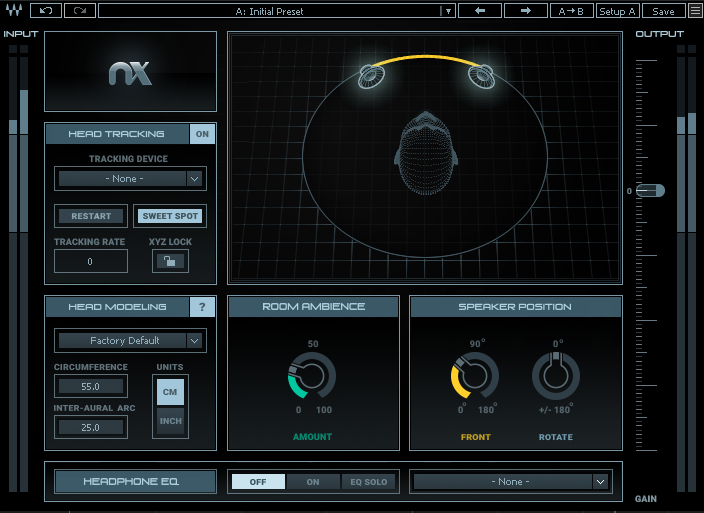Toggle the XYZ Lock padlock

click(170, 261)
